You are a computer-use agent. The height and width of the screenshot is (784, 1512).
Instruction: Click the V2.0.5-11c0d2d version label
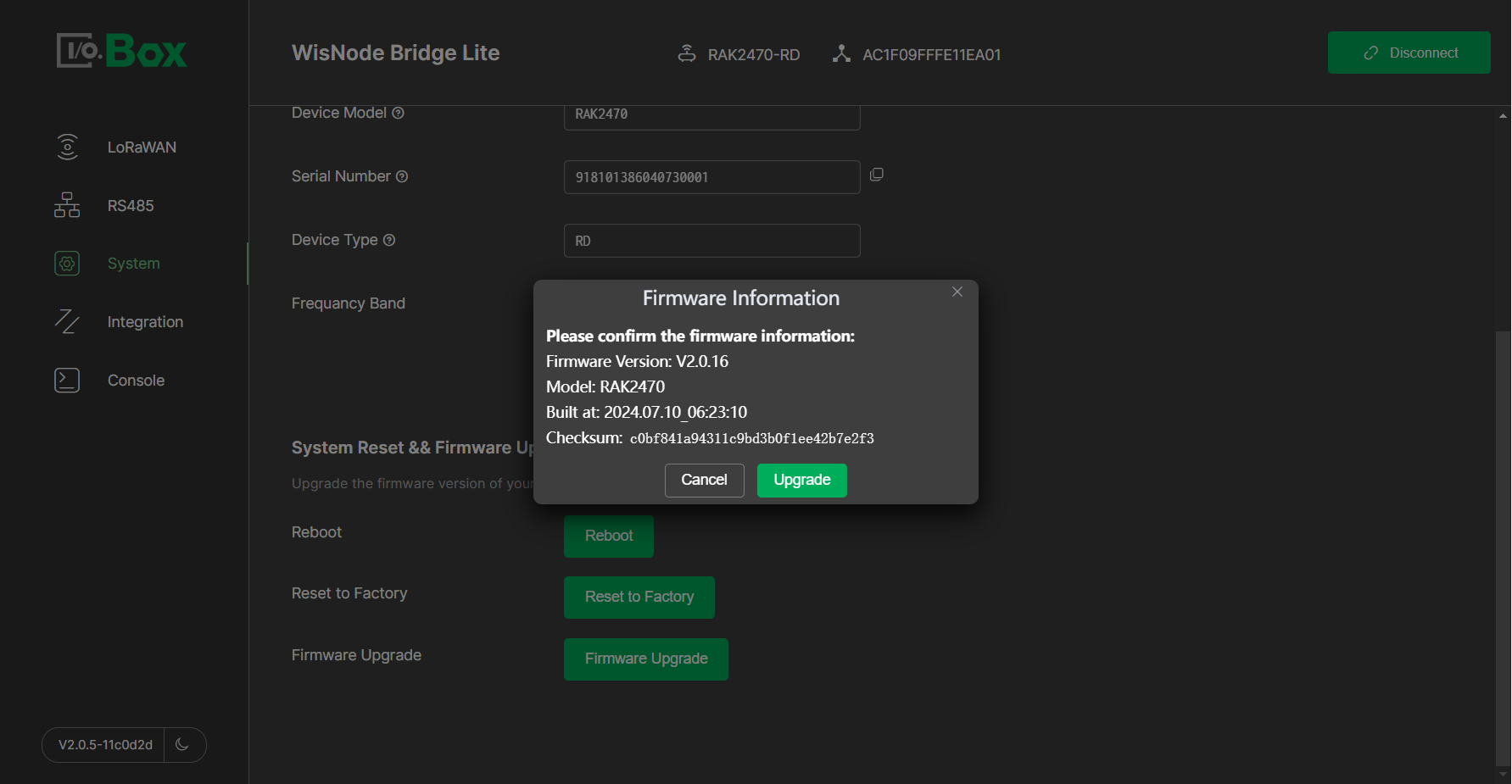(105, 745)
